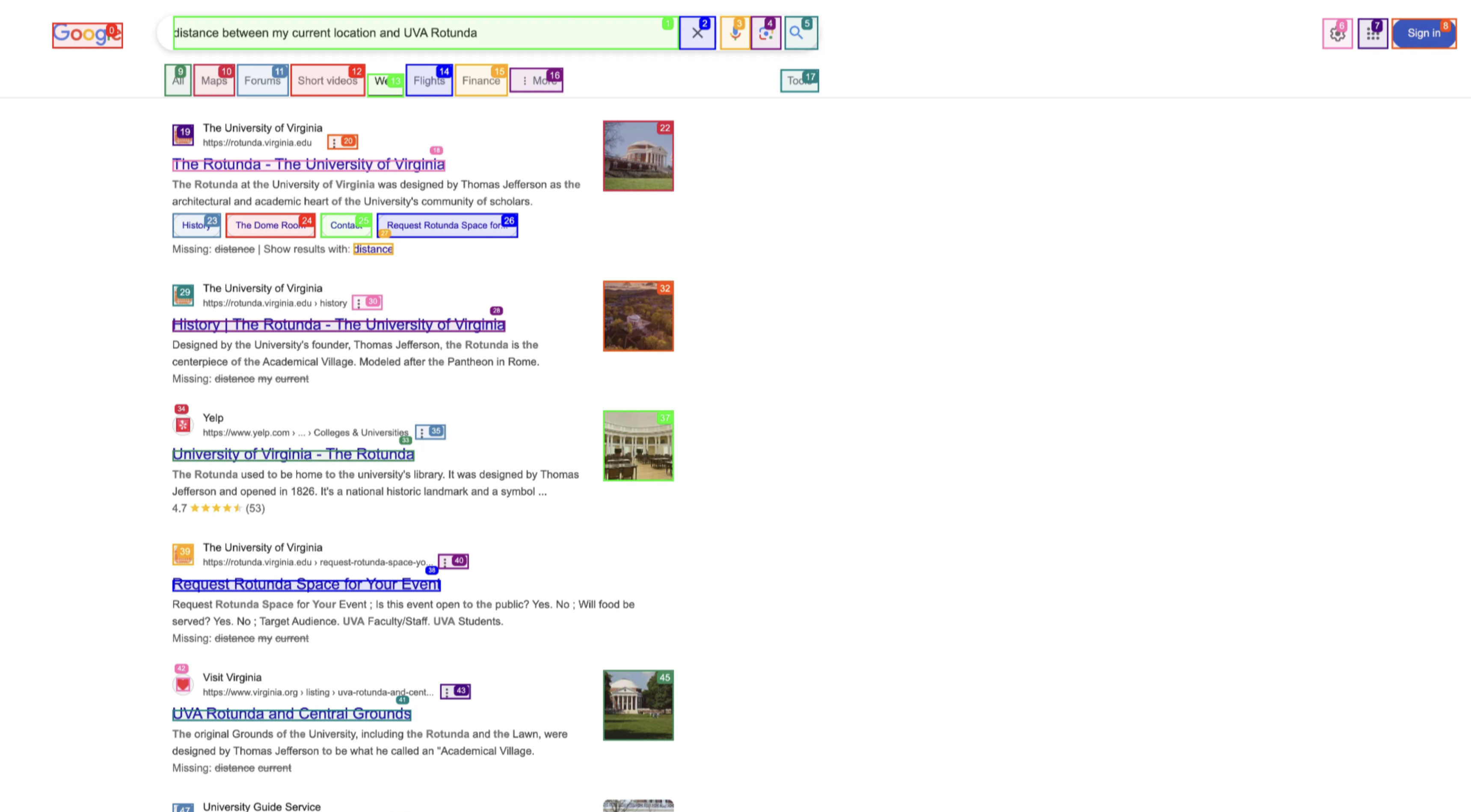Open the Google apps grid
The image size is (1471, 812).
(x=1372, y=34)
